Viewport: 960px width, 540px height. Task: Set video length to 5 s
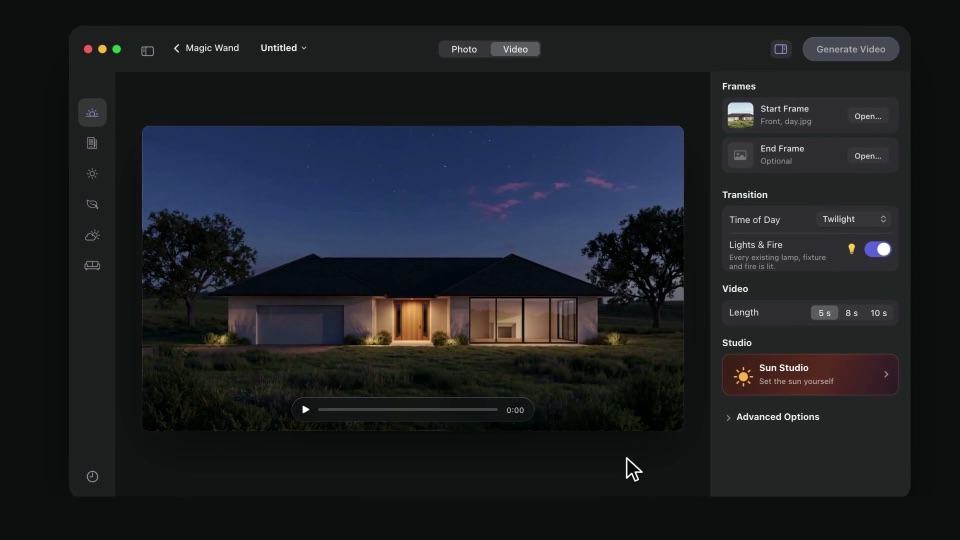824,313
